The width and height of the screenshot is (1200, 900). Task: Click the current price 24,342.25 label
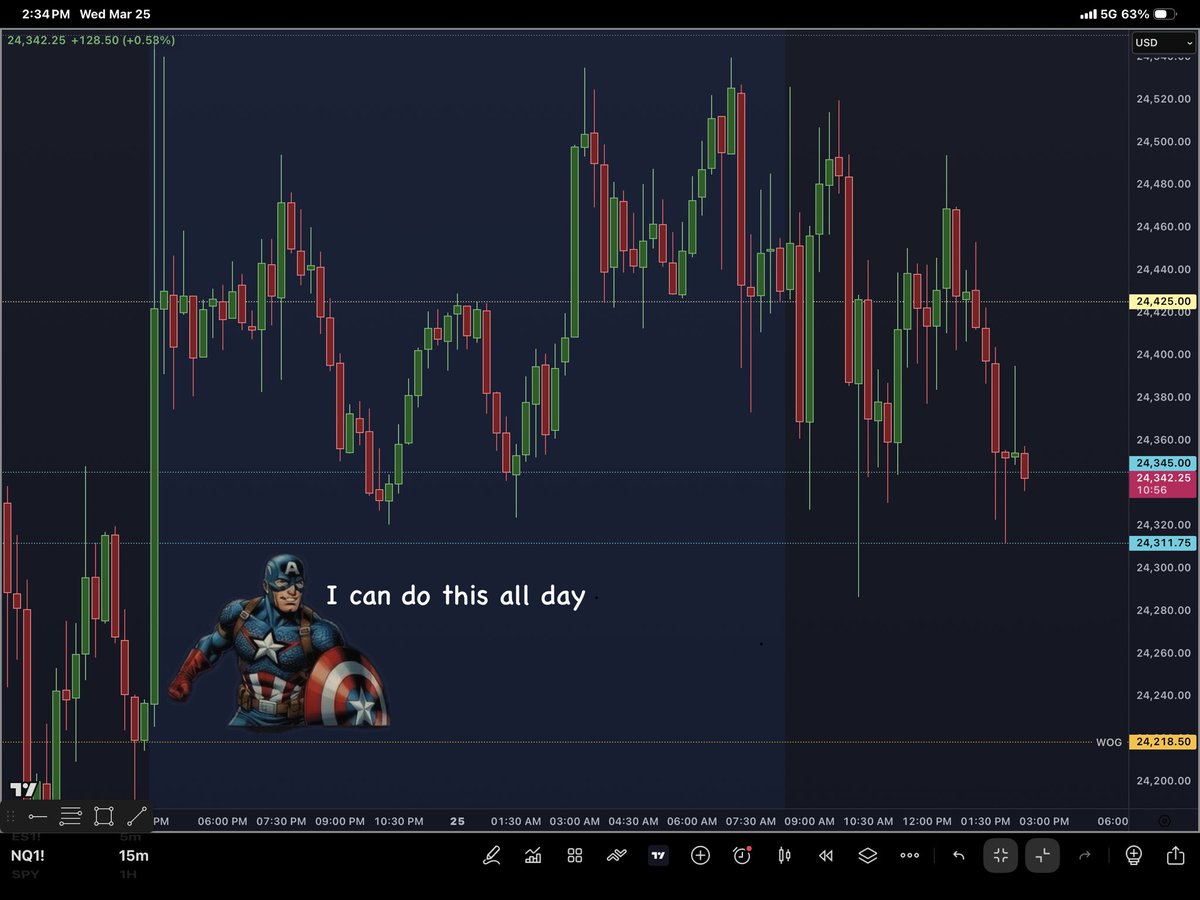point(1163,484)
